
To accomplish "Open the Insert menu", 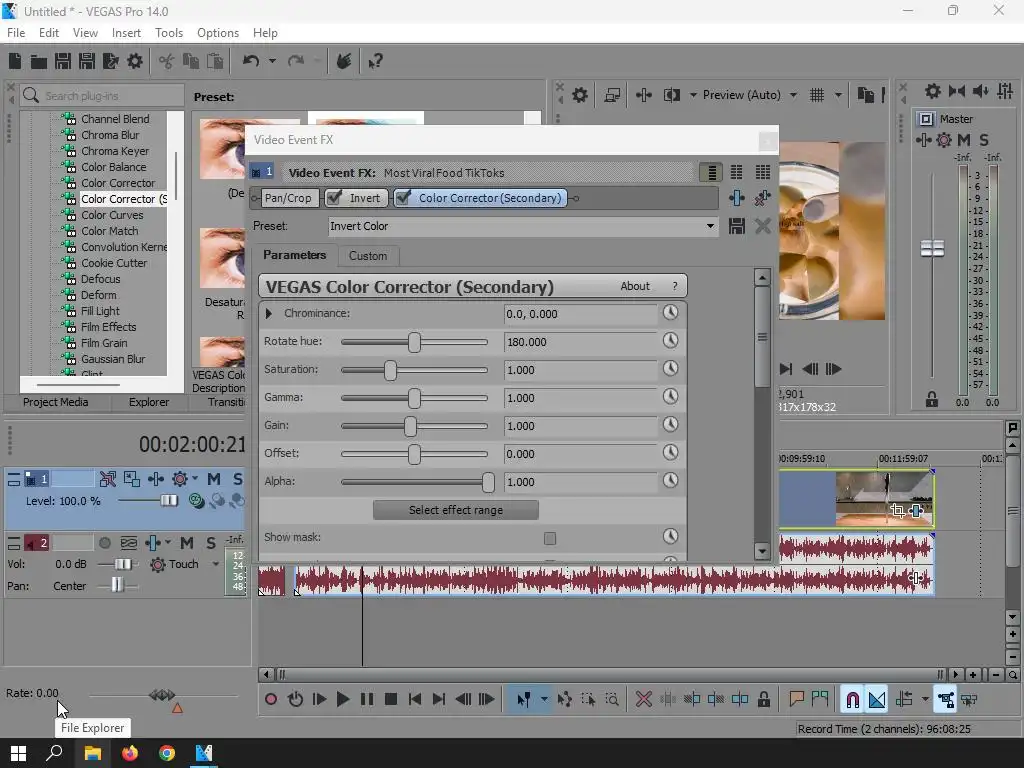I will coord(126,33).
